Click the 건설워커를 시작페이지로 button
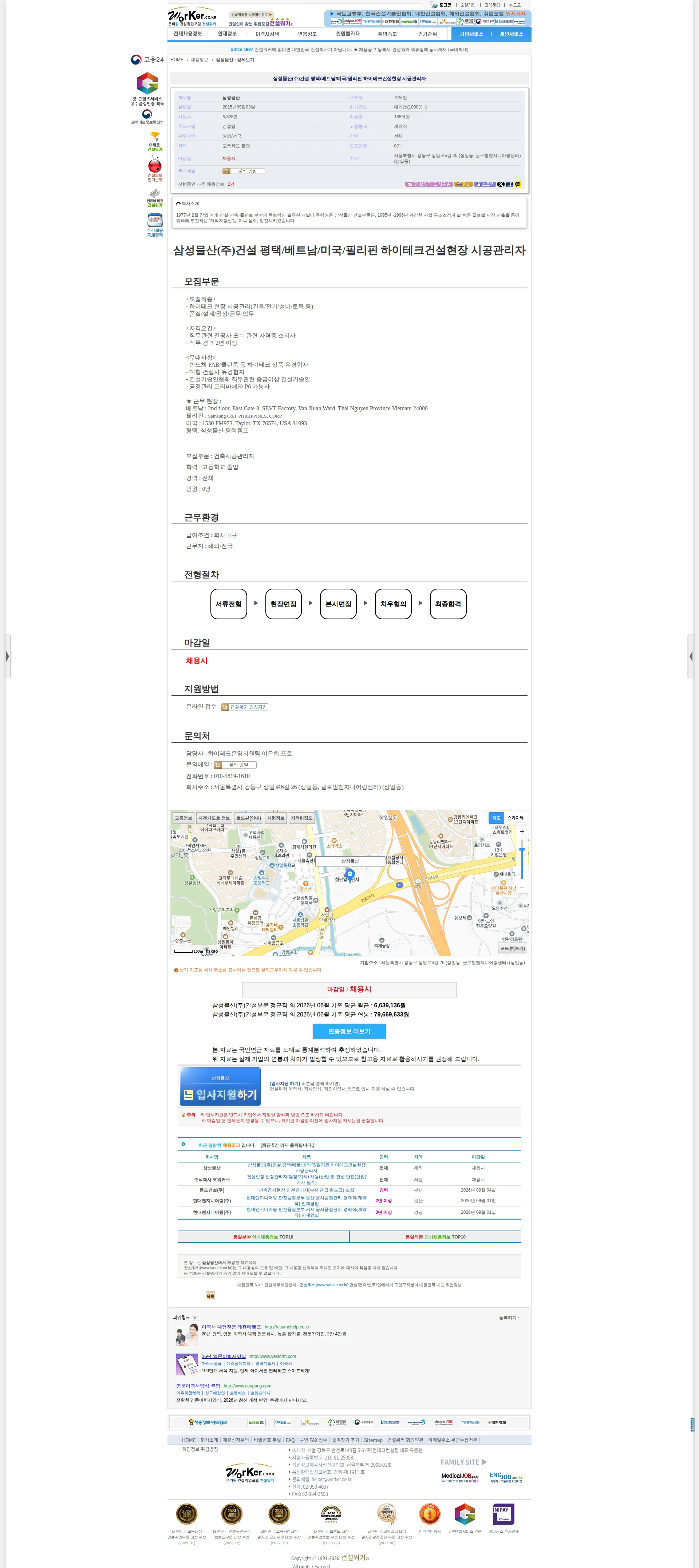The height and width of the screenshot is (1568, 699). [252, 15]
